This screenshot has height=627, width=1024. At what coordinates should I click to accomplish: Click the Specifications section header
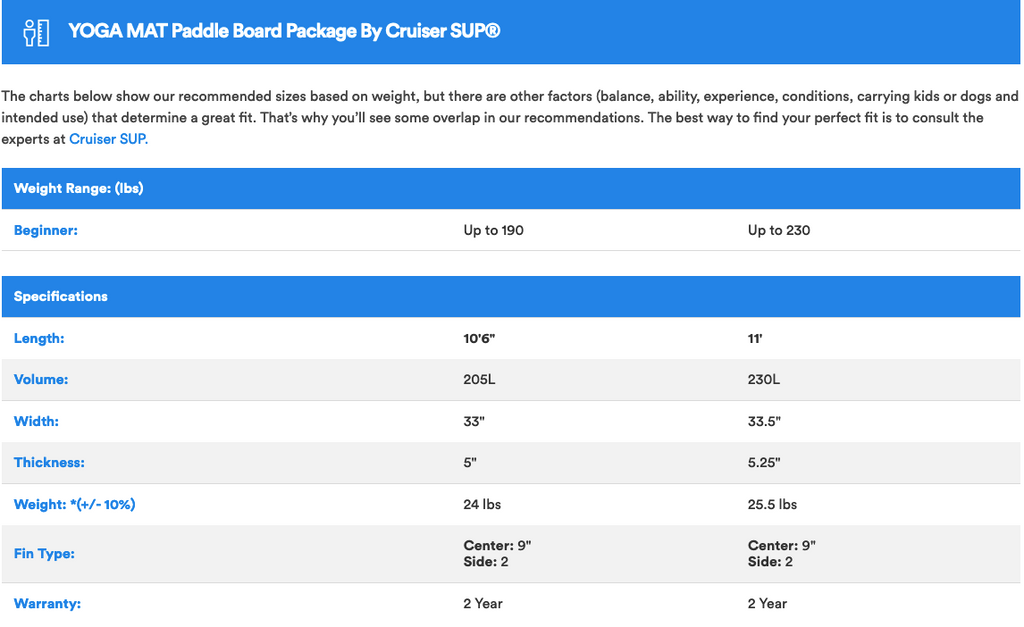point(61,297)
